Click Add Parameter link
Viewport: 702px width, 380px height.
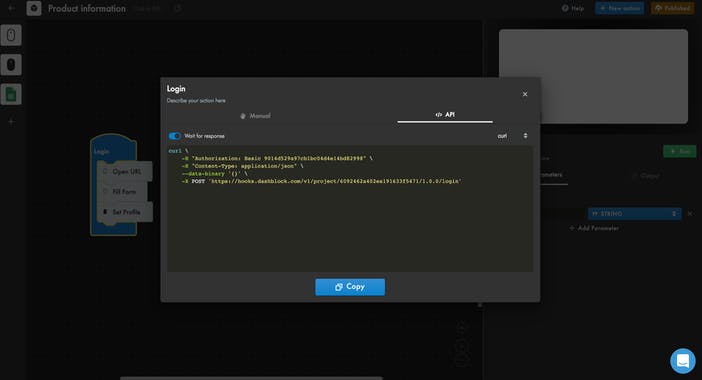594,228
